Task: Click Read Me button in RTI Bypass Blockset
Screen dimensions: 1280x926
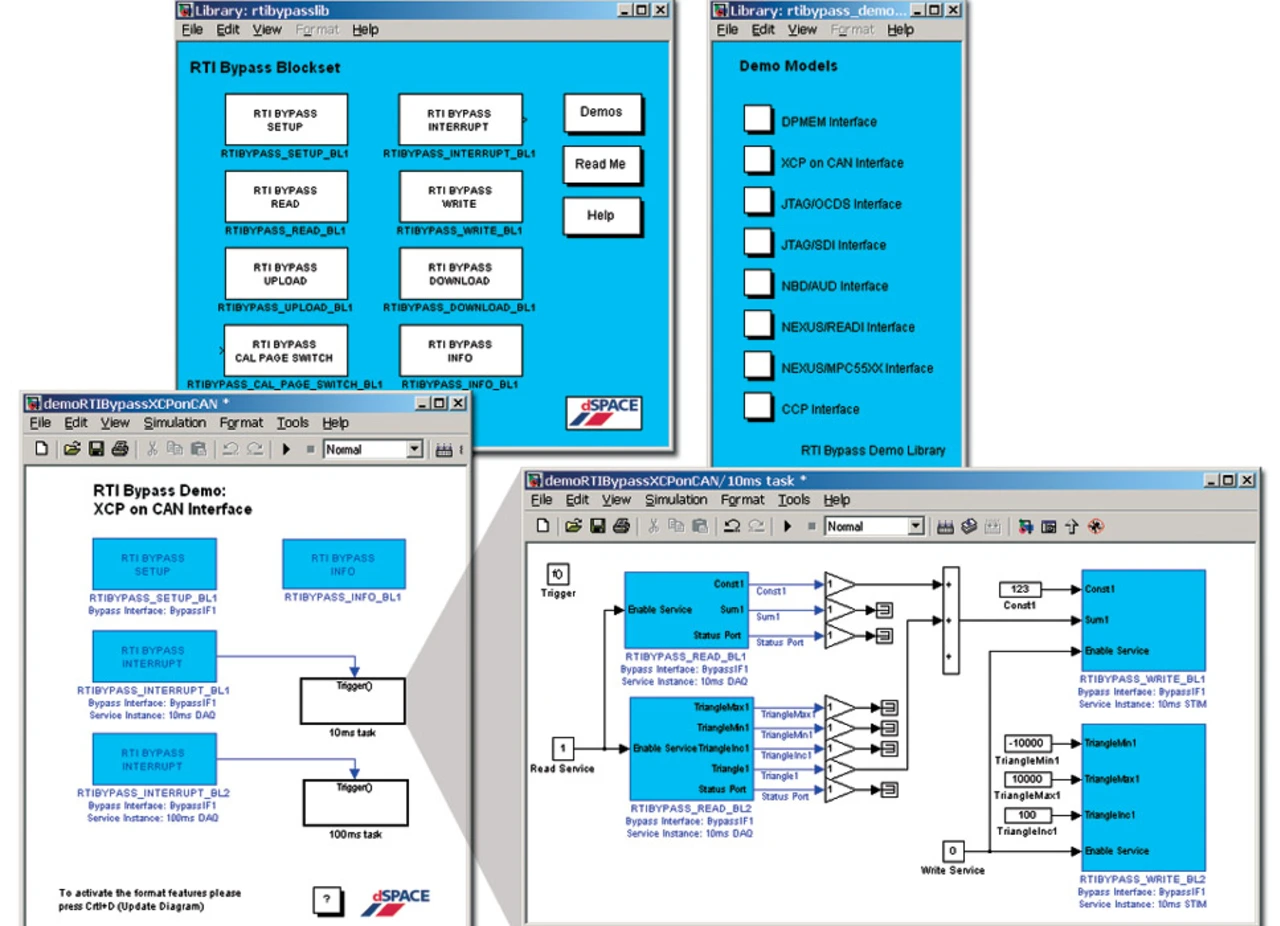Action: [x=601, y=164]
